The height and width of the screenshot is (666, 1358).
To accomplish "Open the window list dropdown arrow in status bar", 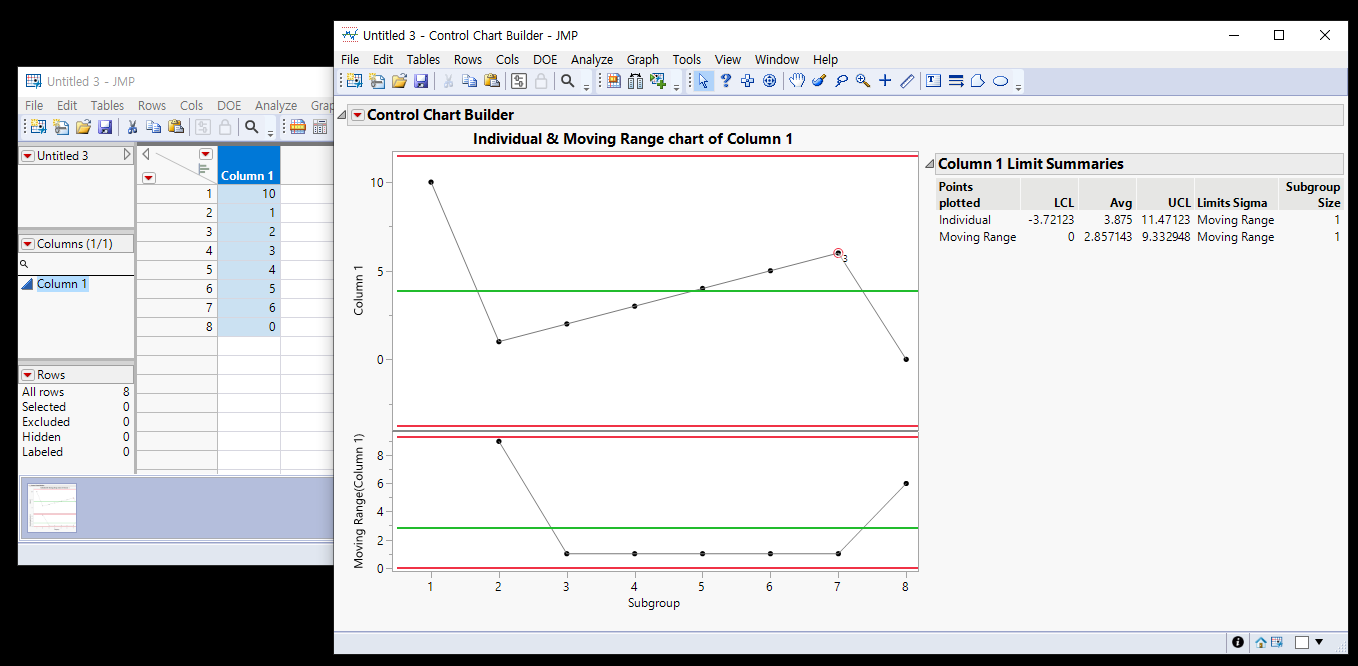I will (x=1319, y=642).
